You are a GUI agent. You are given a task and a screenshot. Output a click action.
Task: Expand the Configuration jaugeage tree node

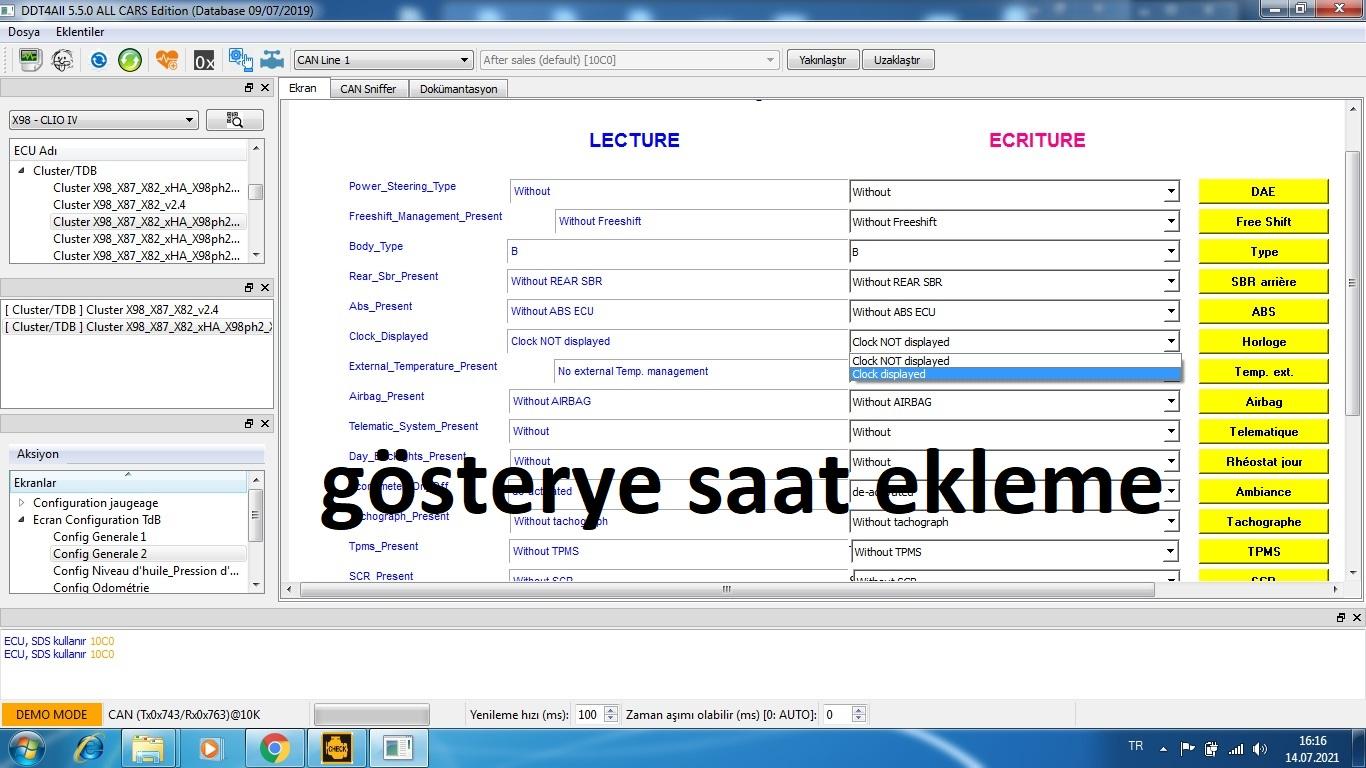tap(22, 503)
